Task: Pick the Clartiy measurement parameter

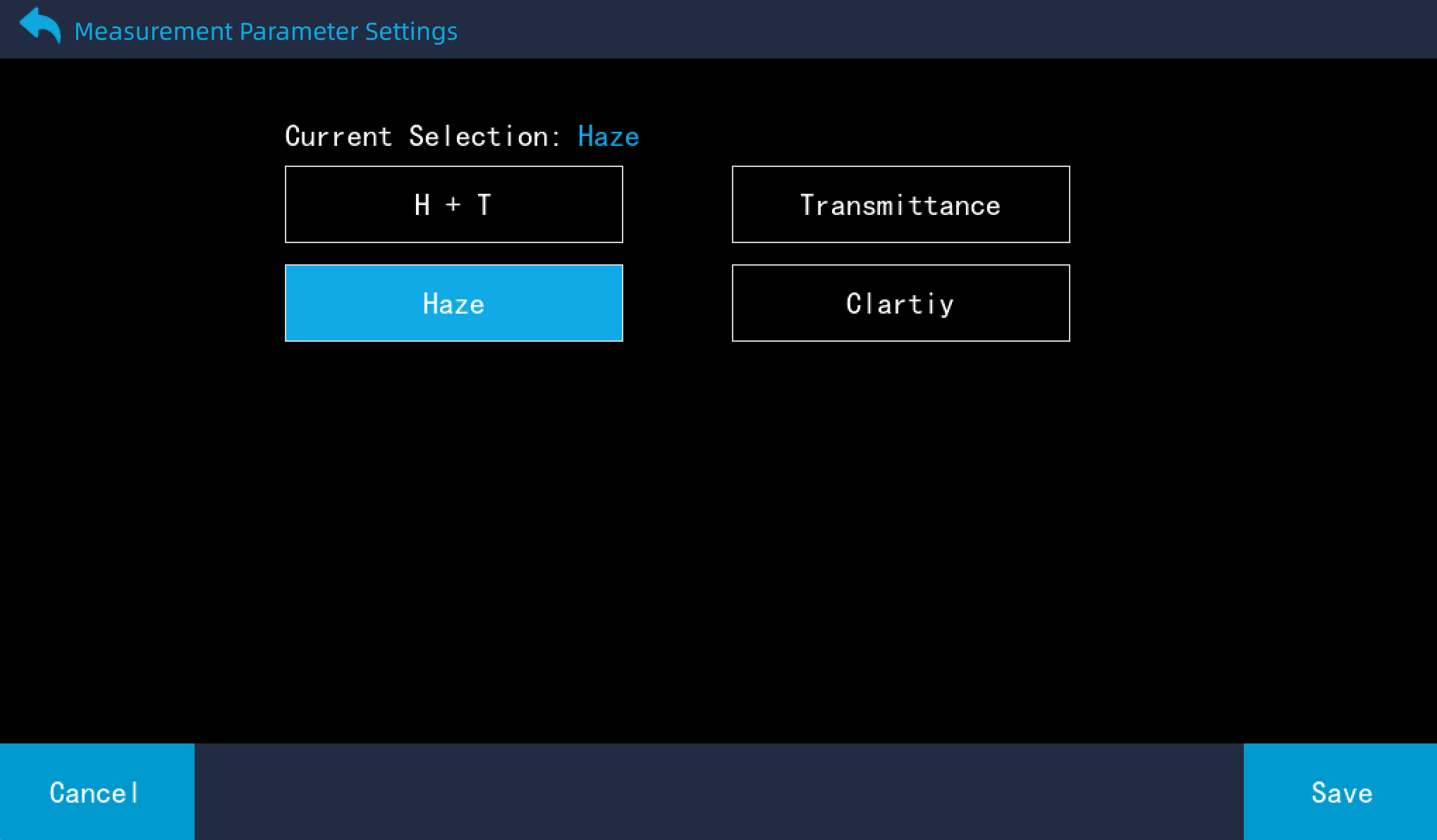Action: (x=900, y=303)
